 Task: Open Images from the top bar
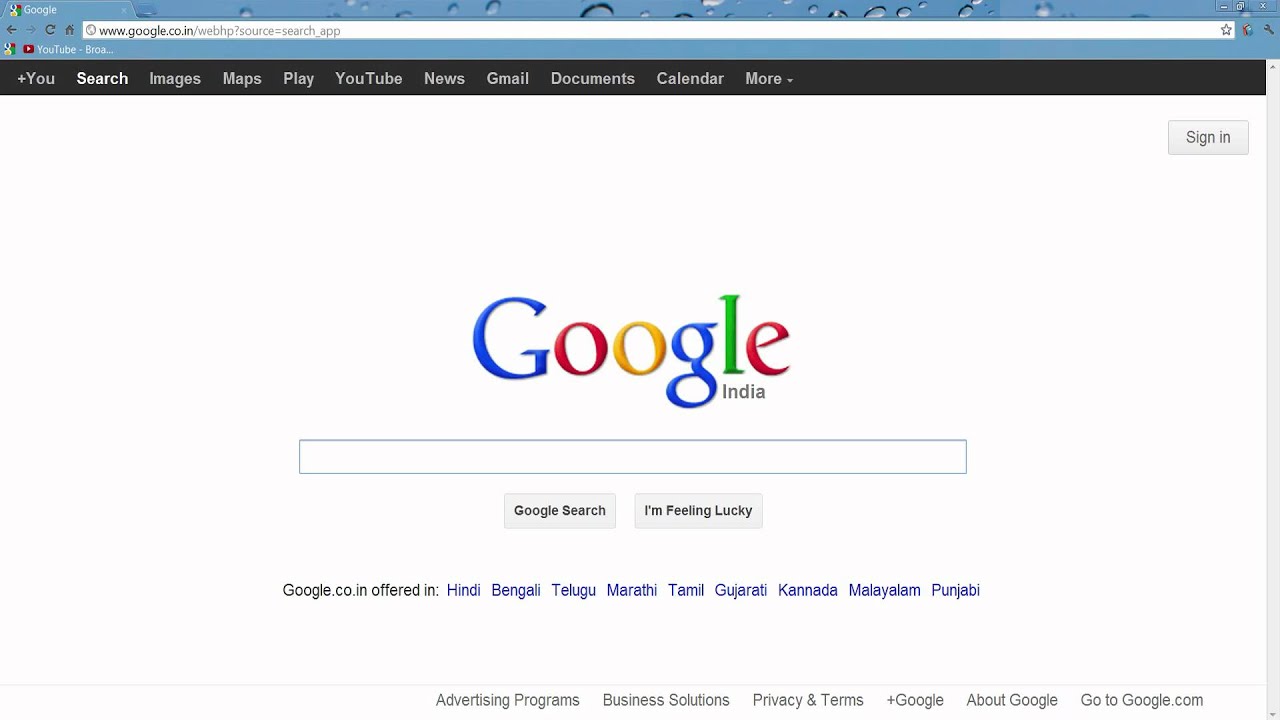pos(175,78)
